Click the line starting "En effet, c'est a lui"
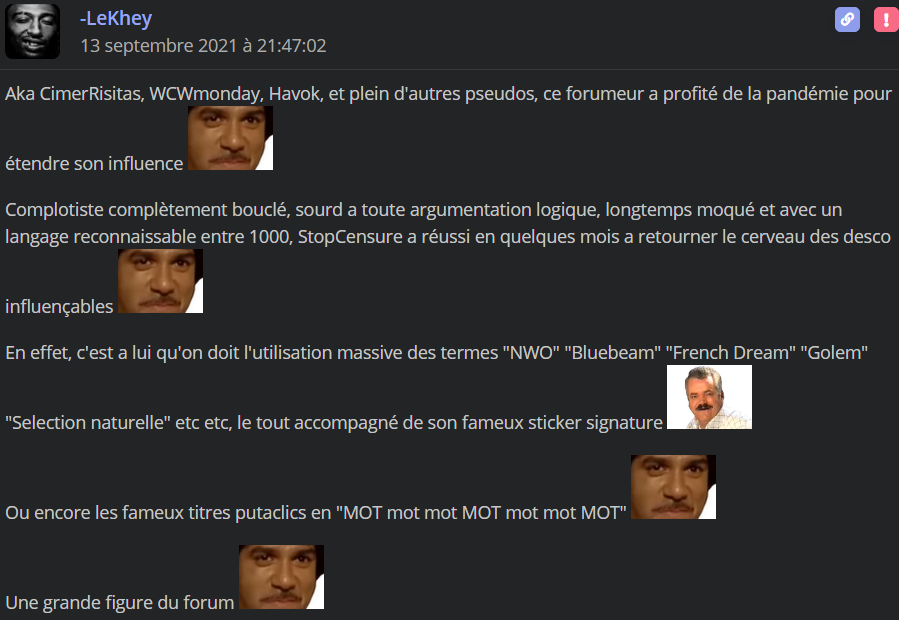The image size is (899, 620). tap(436, 352)
